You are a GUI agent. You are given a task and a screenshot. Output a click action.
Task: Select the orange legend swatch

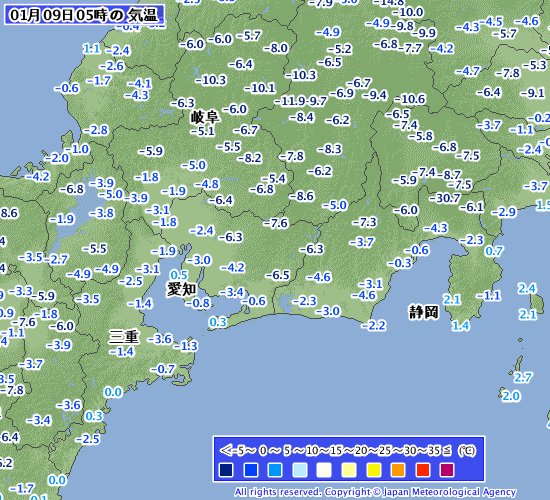click(398, 470)
